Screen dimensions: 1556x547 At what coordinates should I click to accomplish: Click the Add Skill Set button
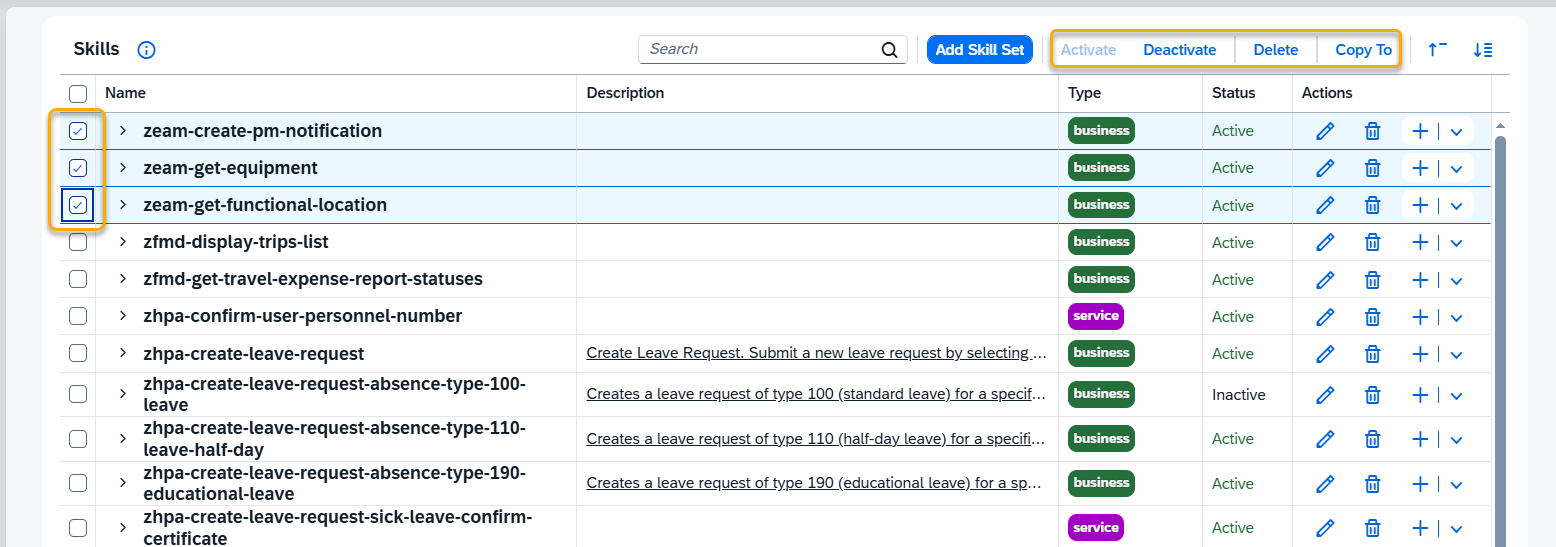tap(979, 50)
